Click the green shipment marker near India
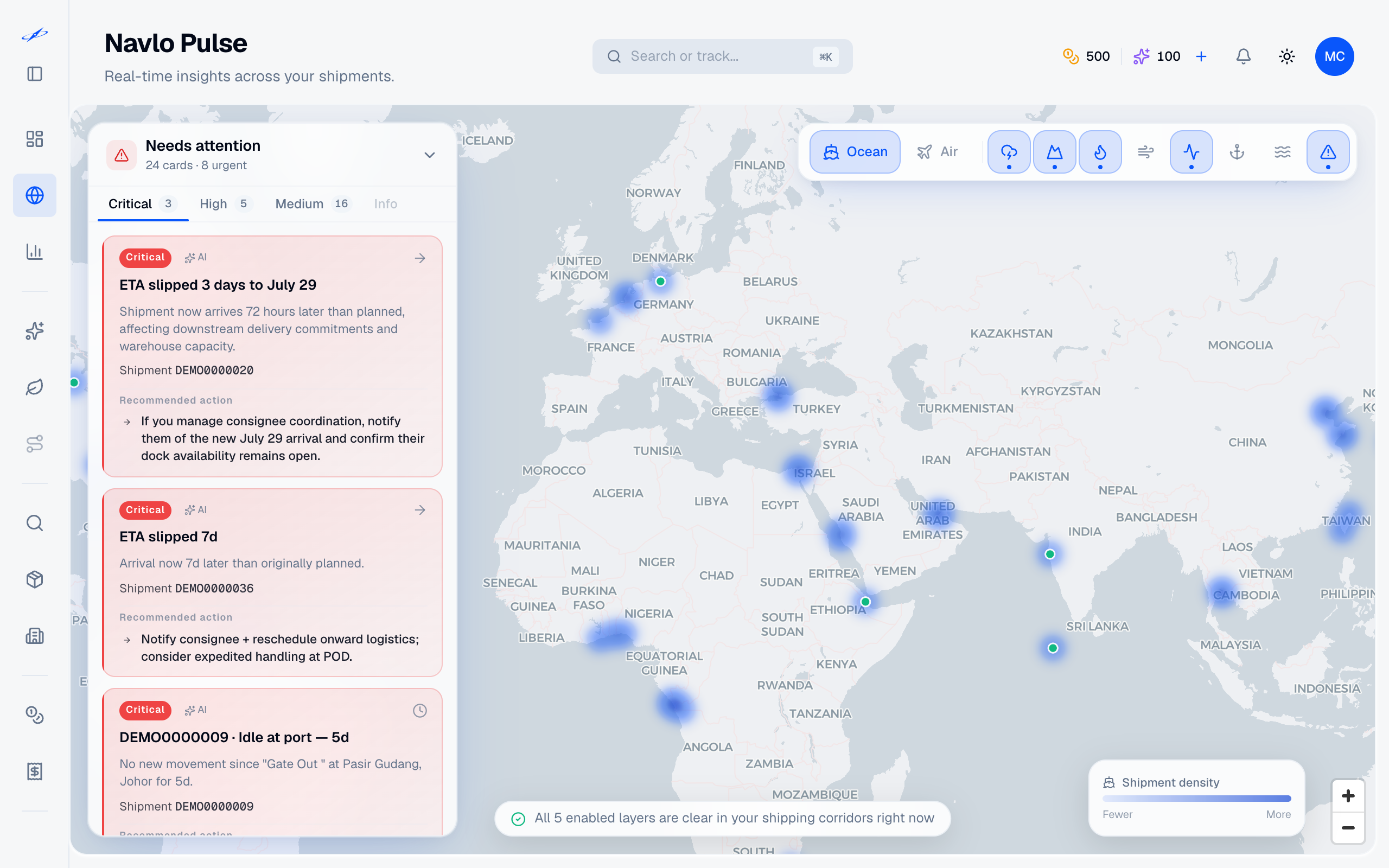Viewport: 1389px width, 868px height. 1050,554
